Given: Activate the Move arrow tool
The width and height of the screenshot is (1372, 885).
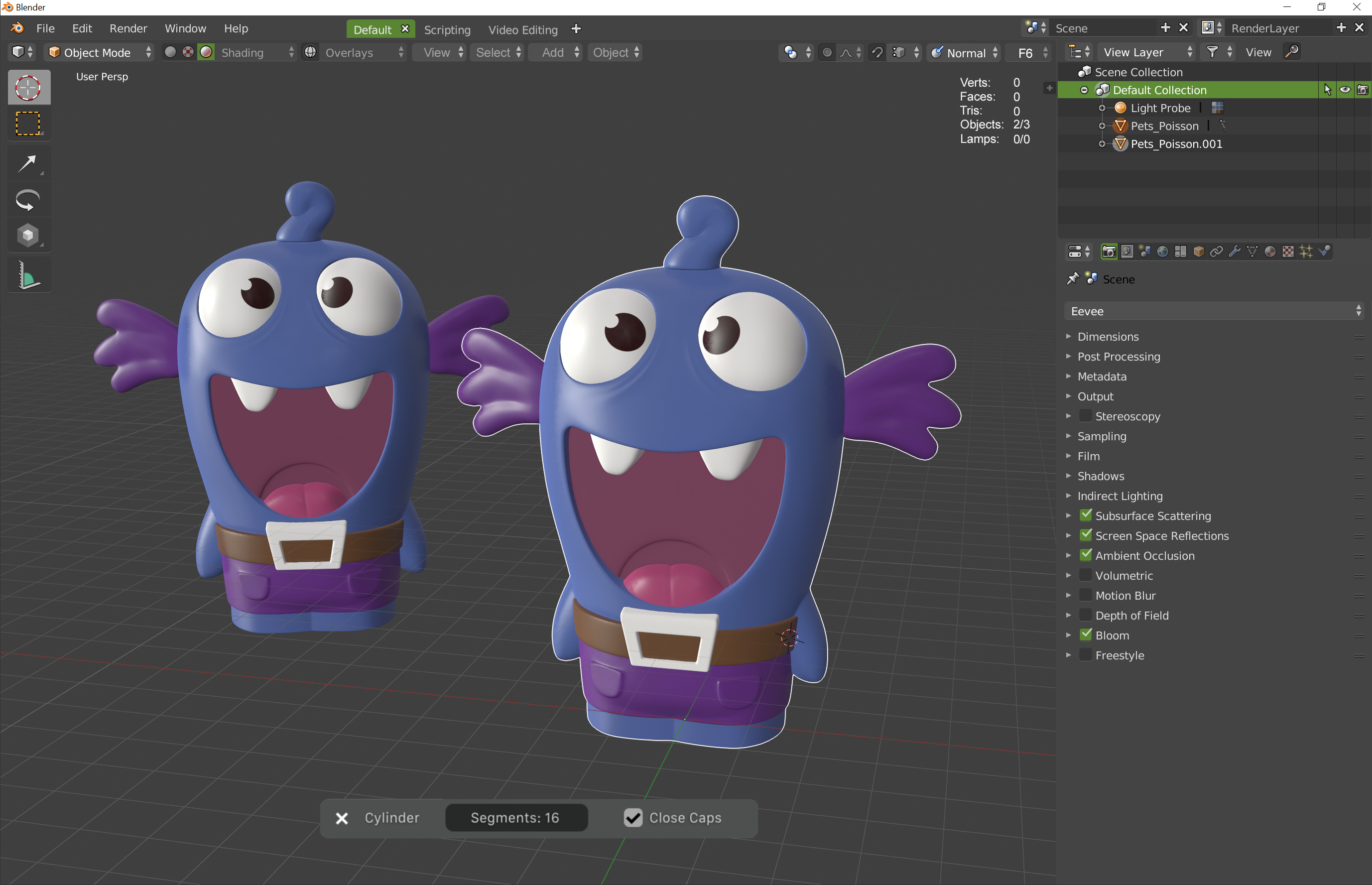Looking at the screenshot, I should pyautogui.click(x=28, y=164).
